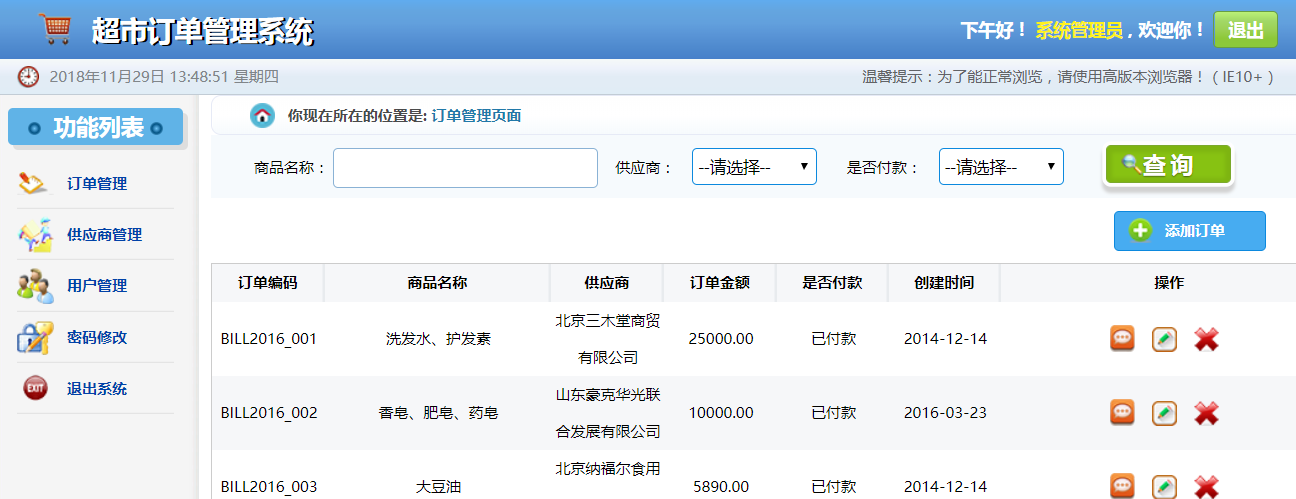This screenshot has height=499, width=1296.
Task: Open the 供应商 dropdown
Action: (x=754, y=167)
